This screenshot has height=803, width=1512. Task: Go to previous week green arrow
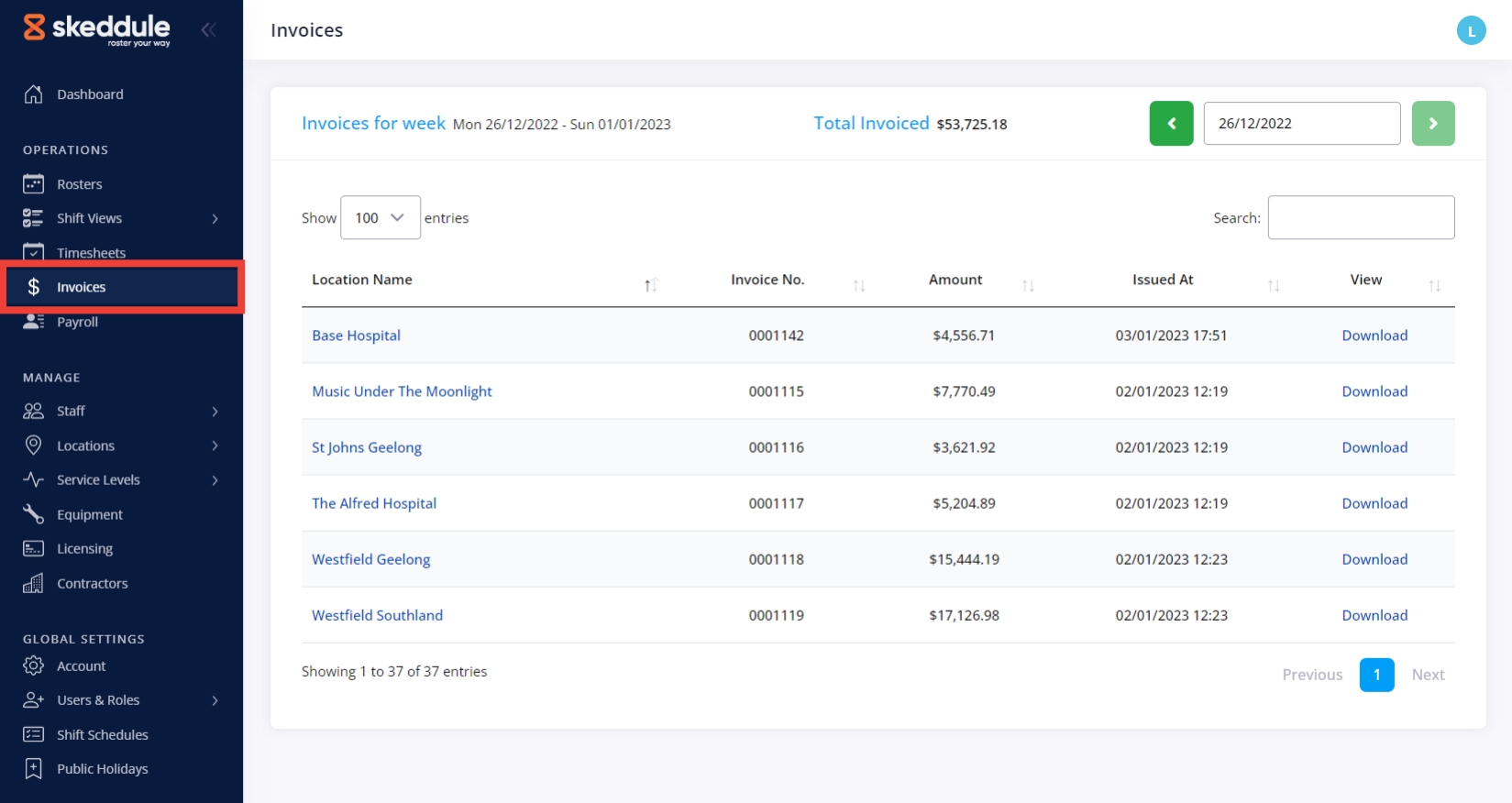(x=1171, y=124)
